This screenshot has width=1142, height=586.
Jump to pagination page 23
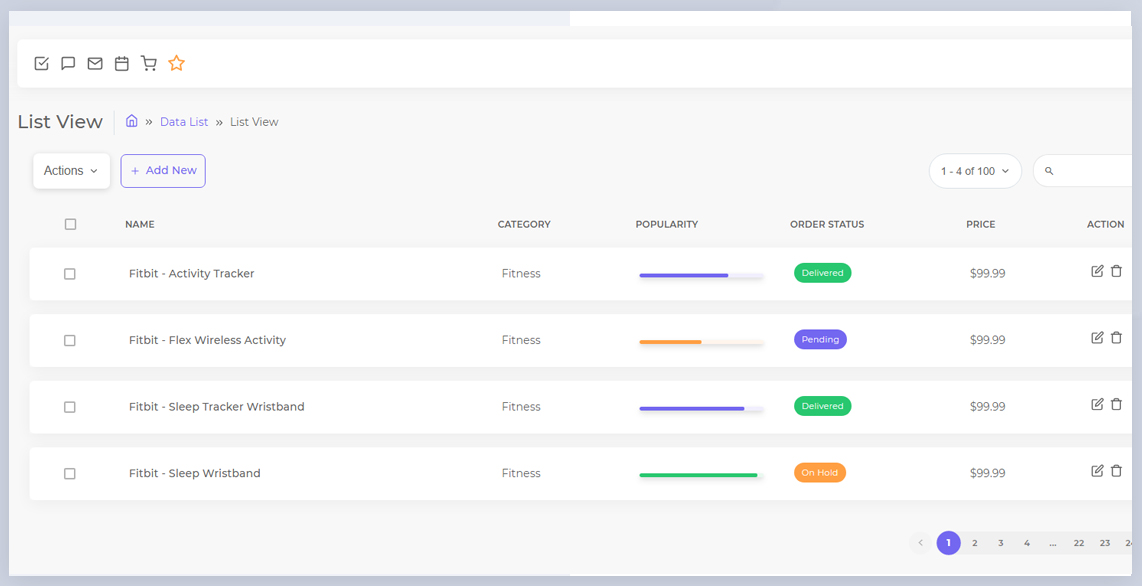[1105, 543]
